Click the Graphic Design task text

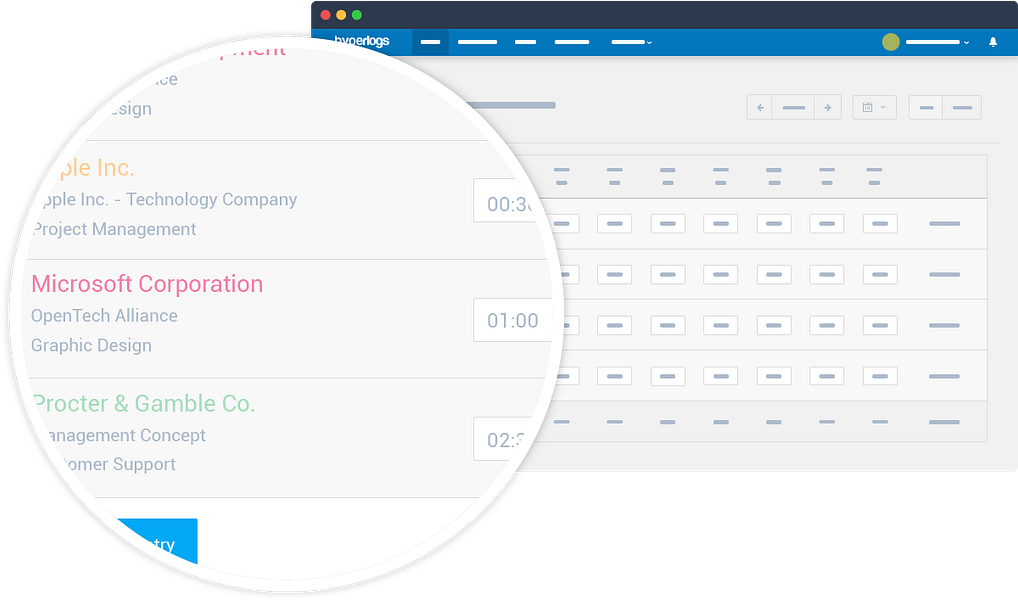[x=91, y=345]
